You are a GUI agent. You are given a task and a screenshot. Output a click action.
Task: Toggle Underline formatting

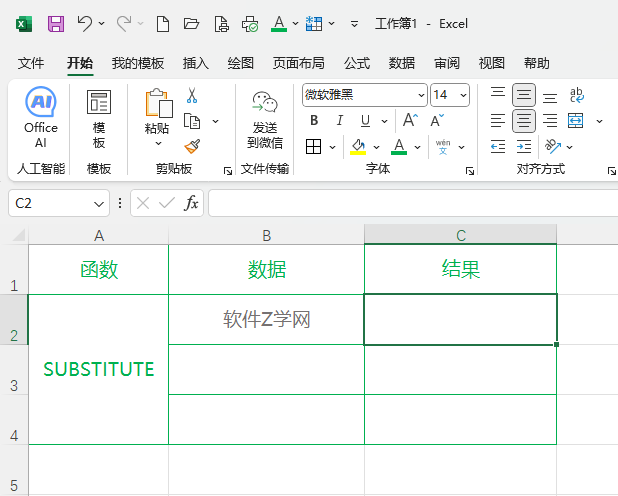point(365,120)
